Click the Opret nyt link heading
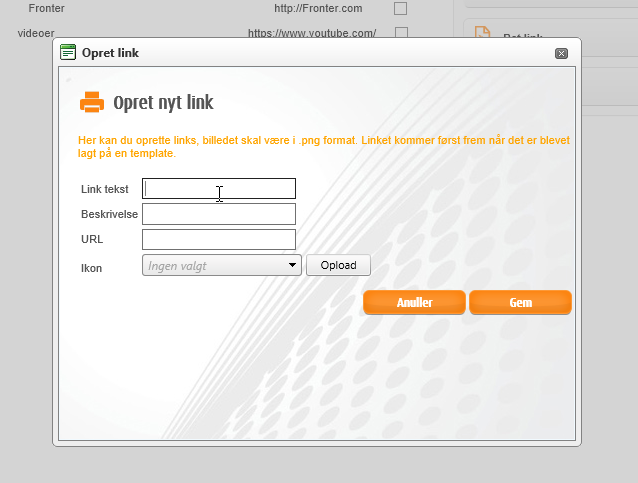The height and width of the screenshot is (483, 638). (x=163, y=103)
